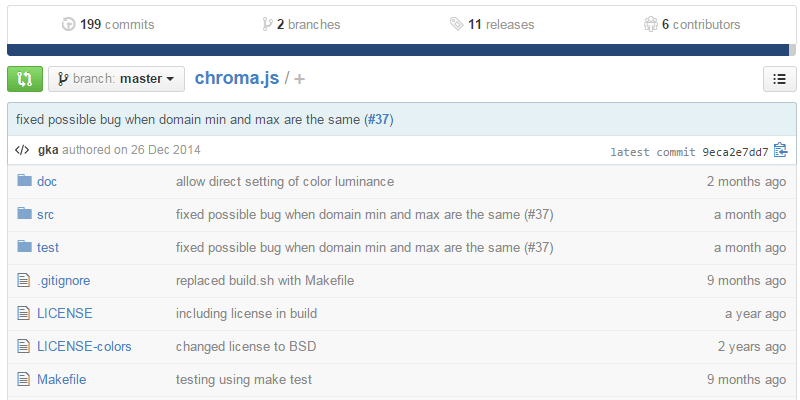Open latest commit hash 9eca2e7dd7
This screenshot has width=800, height=400.
click(x=735, y=152)
